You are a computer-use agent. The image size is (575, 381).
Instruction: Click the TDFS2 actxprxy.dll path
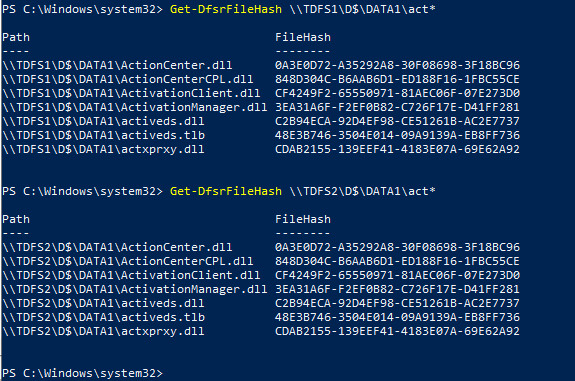[103, 331]
